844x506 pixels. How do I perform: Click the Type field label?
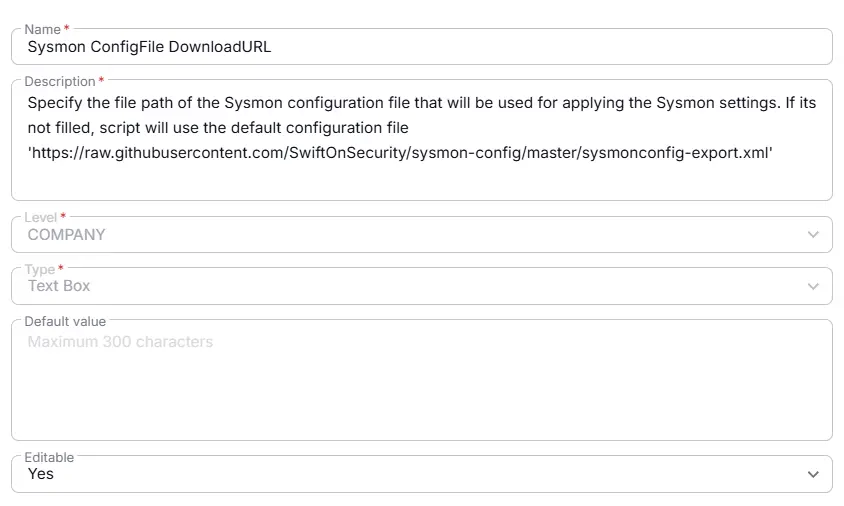(x=40, y=269)
